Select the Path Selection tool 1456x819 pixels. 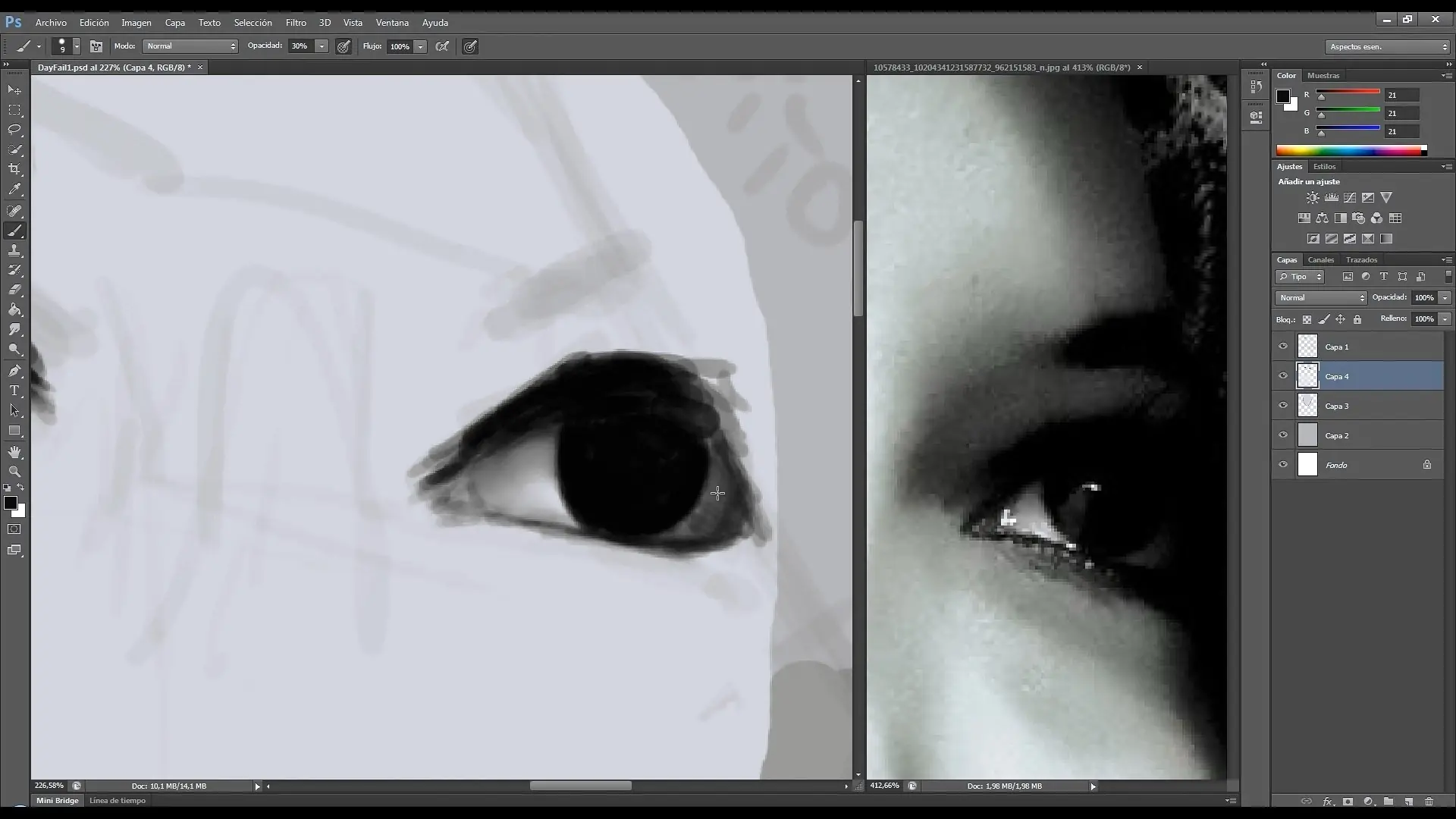point(14,410)
